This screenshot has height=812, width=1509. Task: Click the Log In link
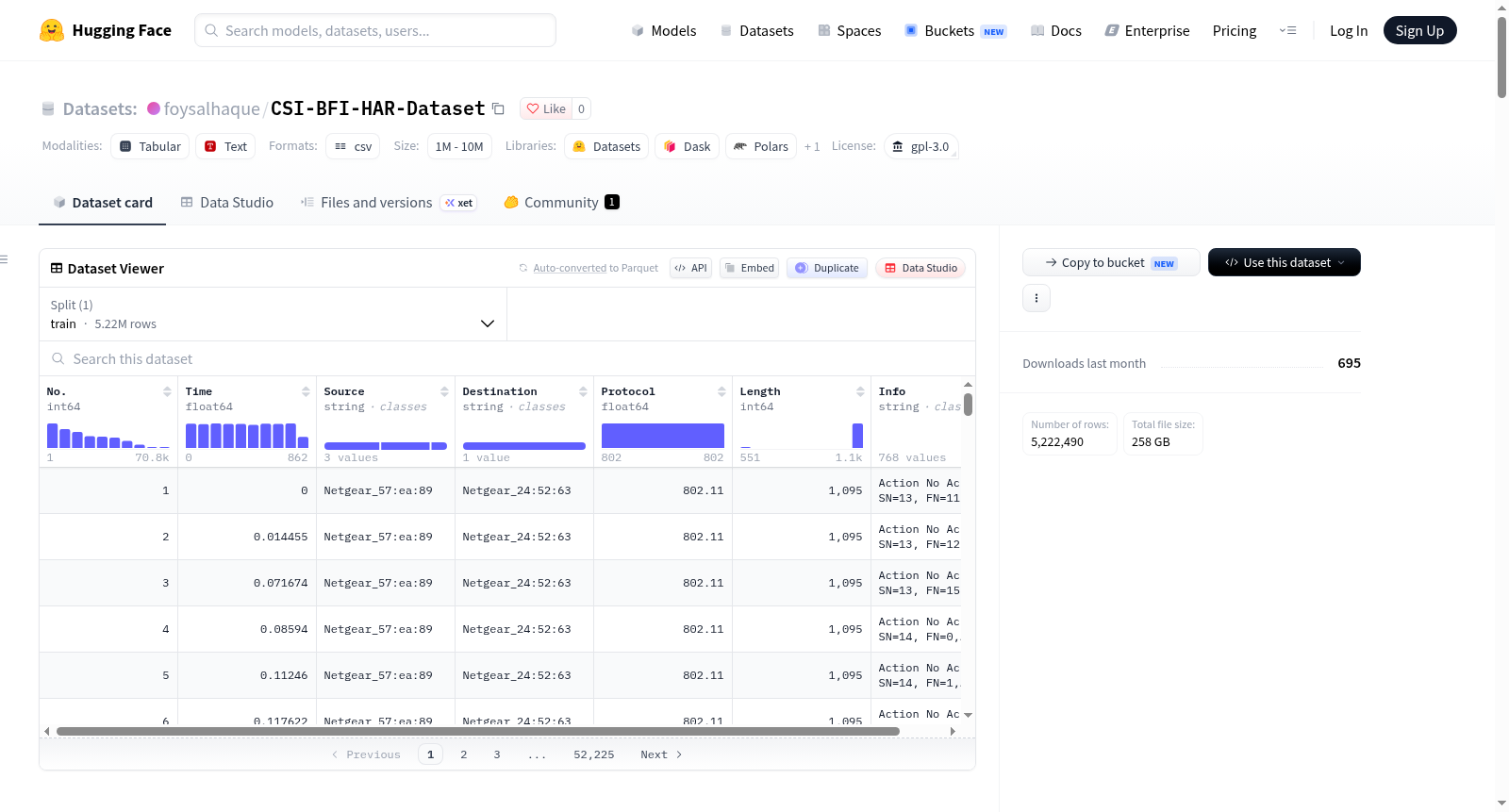pyautogui.click(x=1349, y=31)
